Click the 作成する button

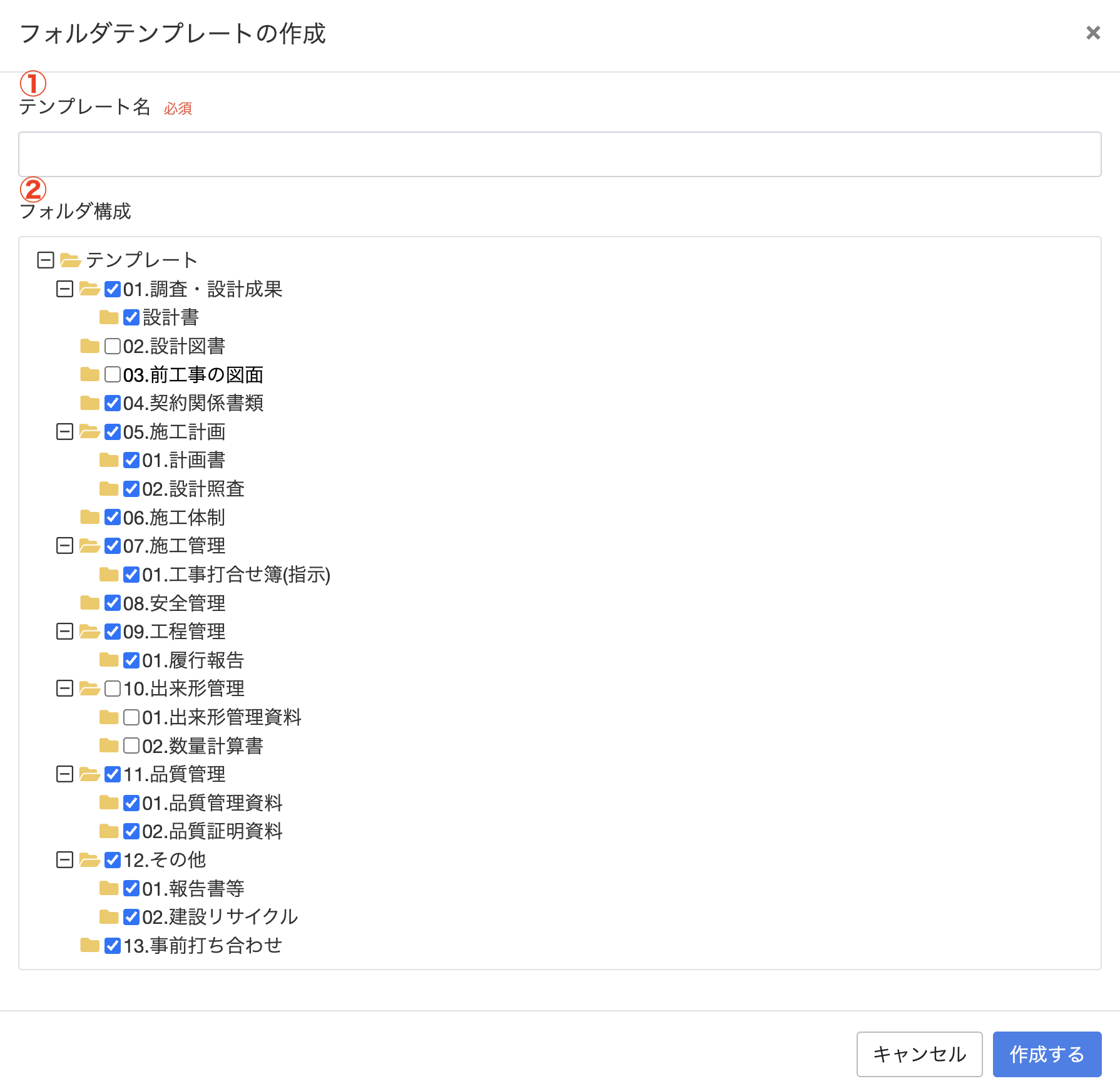tap(1047, 1054)
